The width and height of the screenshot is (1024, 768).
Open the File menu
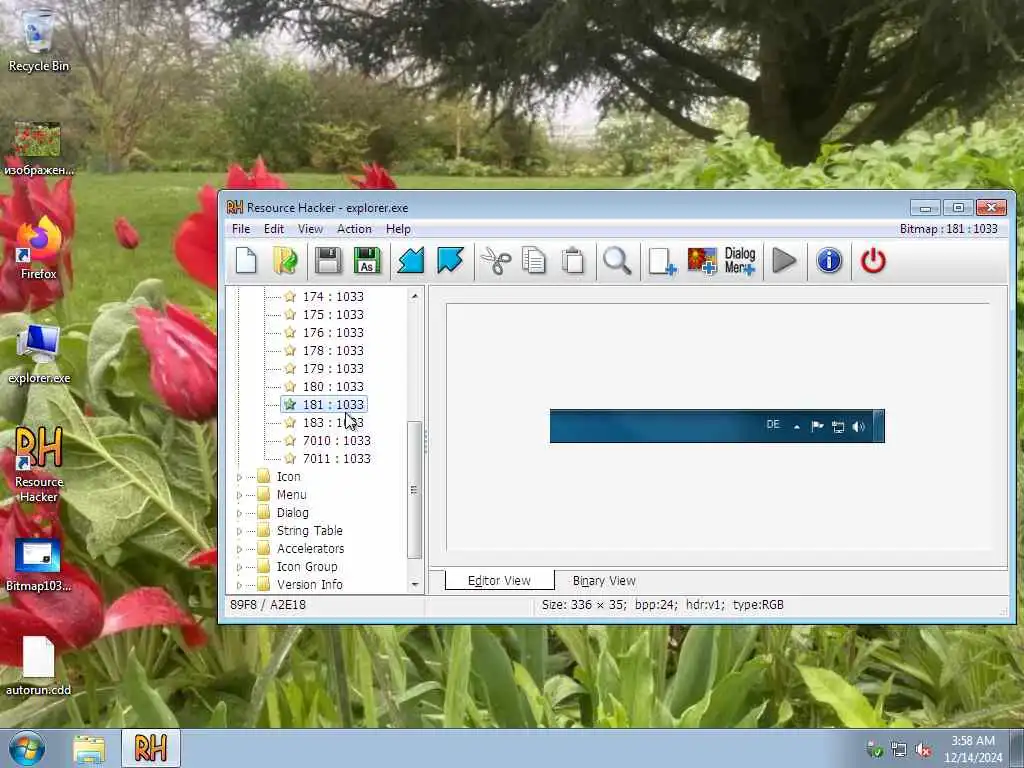tap(241, 229)
